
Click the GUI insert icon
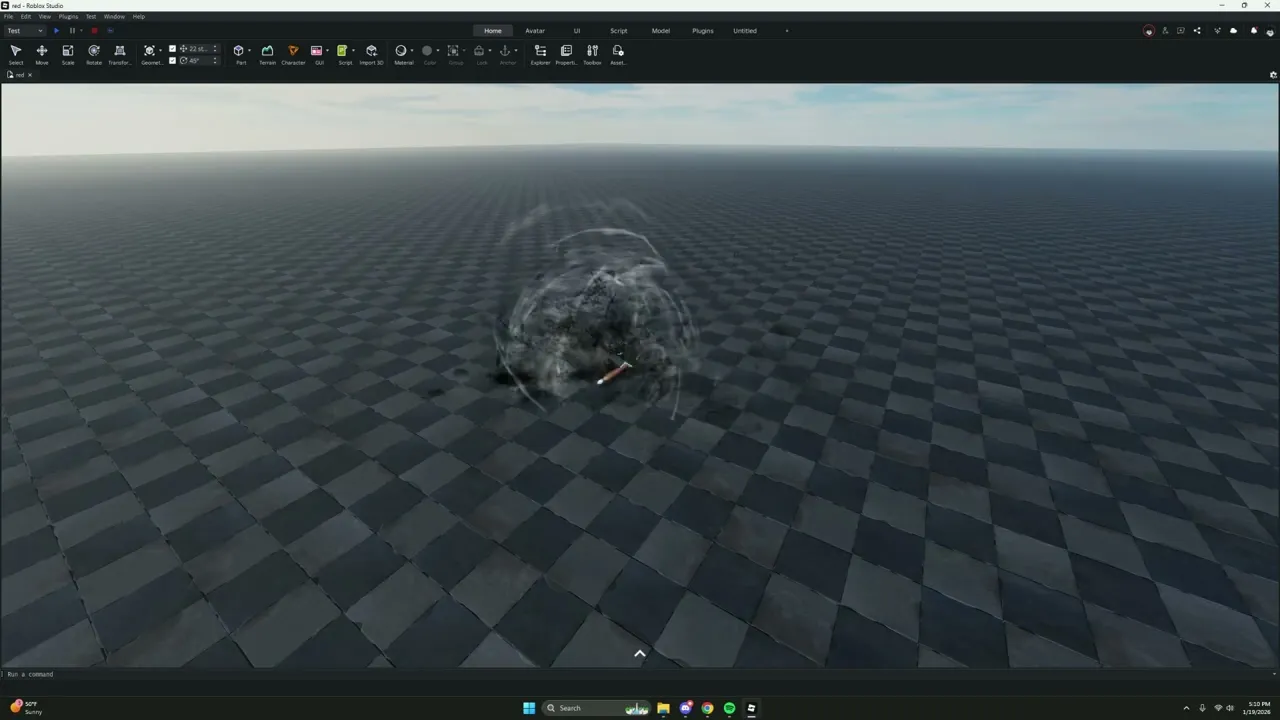pos(316,51)
